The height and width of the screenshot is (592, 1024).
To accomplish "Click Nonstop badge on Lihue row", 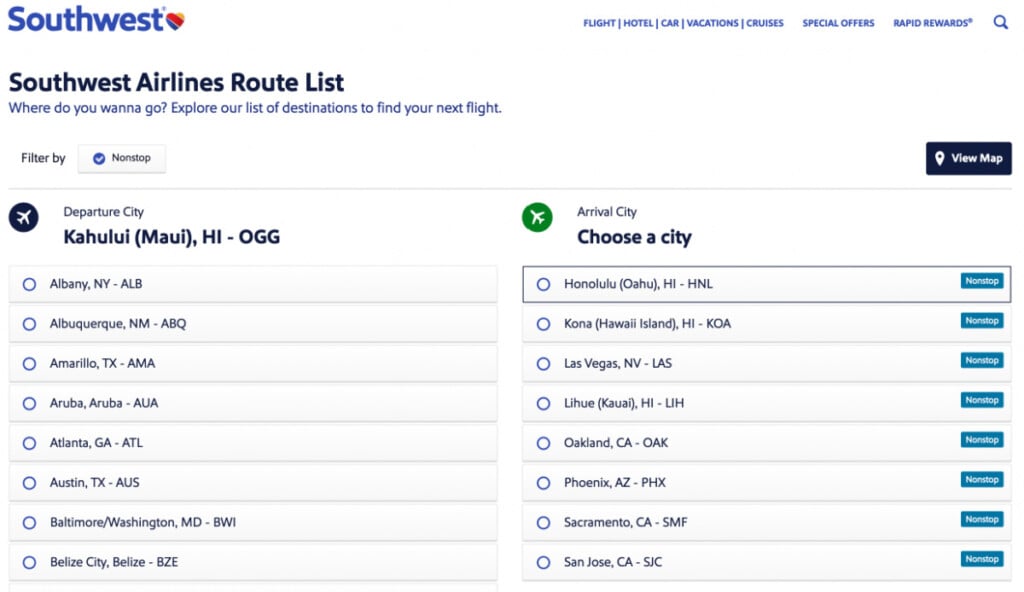I will coord(982,401).
